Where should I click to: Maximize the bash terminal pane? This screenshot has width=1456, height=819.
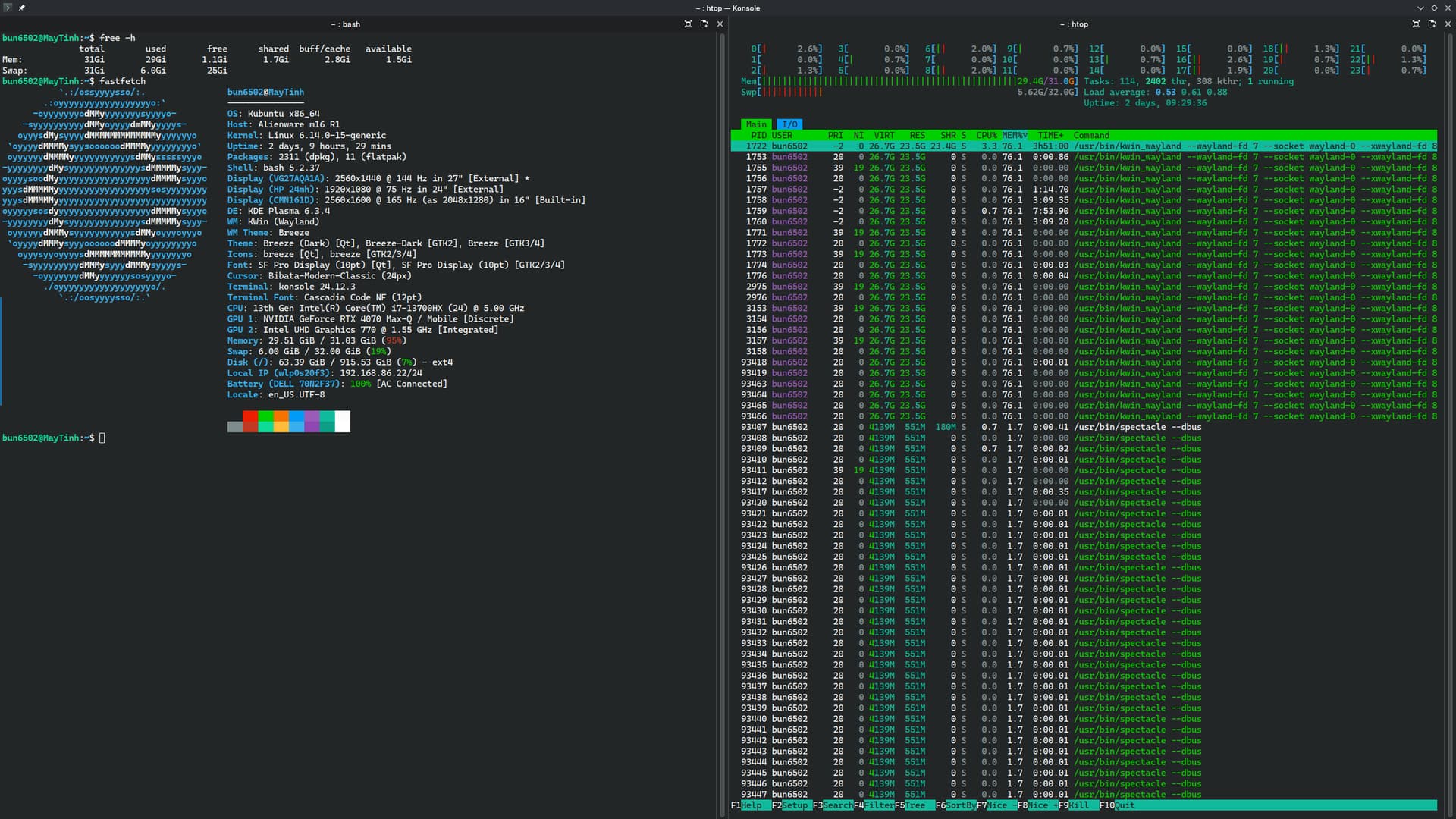click(688, 24)
